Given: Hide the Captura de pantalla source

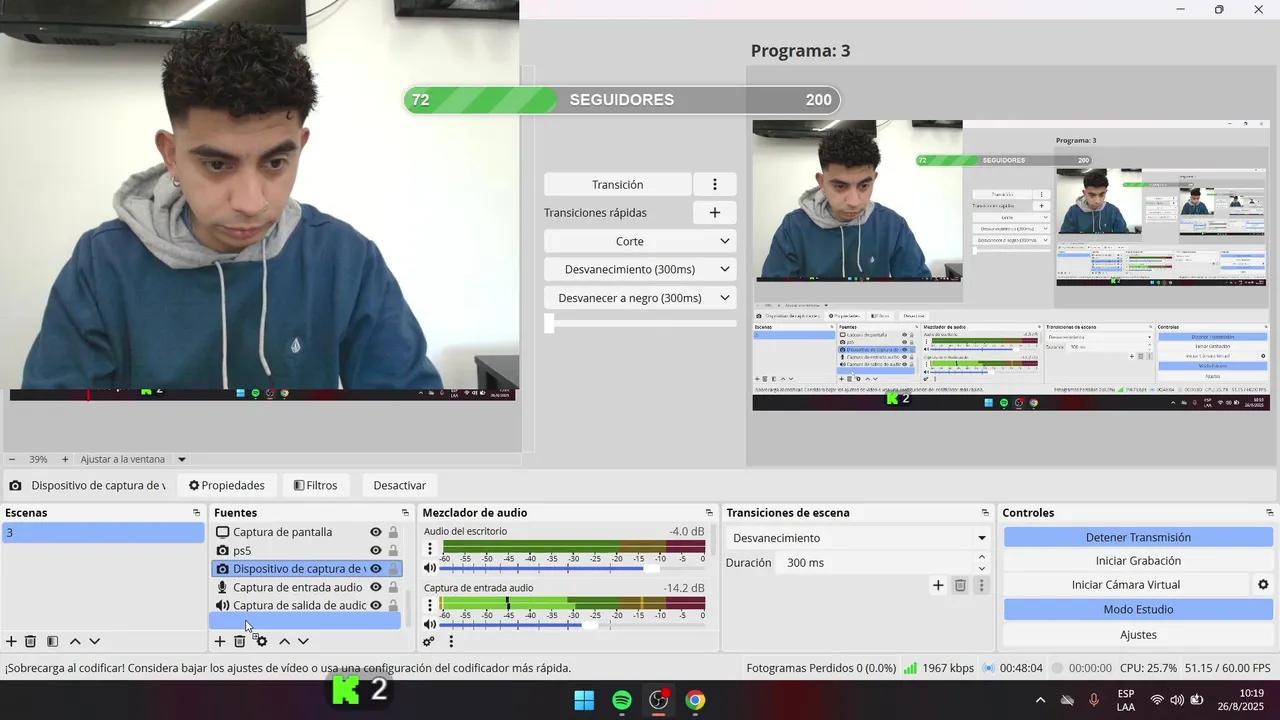Looking at the screenshot, I should click(376, 532).
